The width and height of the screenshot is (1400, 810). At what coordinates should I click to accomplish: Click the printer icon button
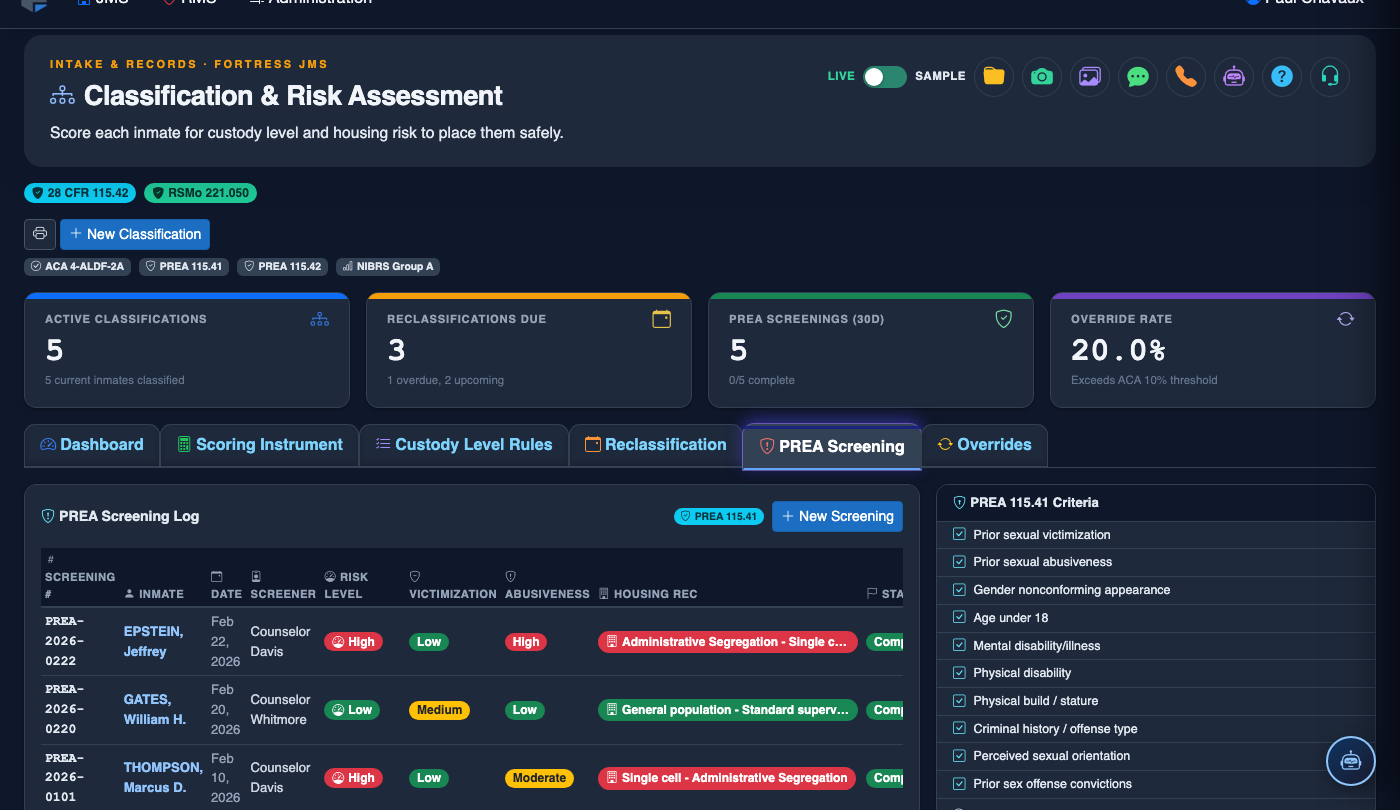[x=40, y=234]
